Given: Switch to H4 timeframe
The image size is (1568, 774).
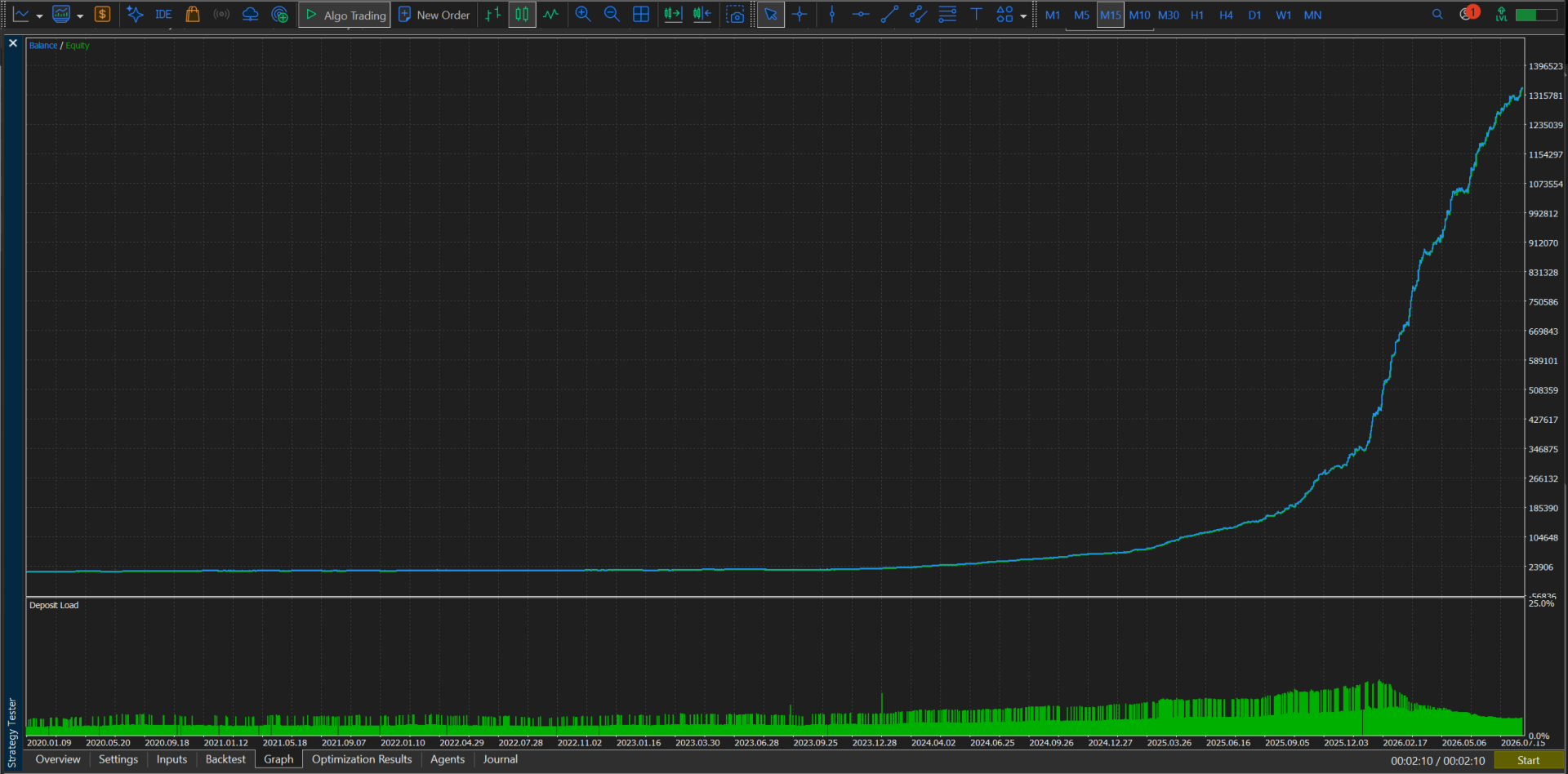Looking at the screenshot, I should tap(1226, 15).
